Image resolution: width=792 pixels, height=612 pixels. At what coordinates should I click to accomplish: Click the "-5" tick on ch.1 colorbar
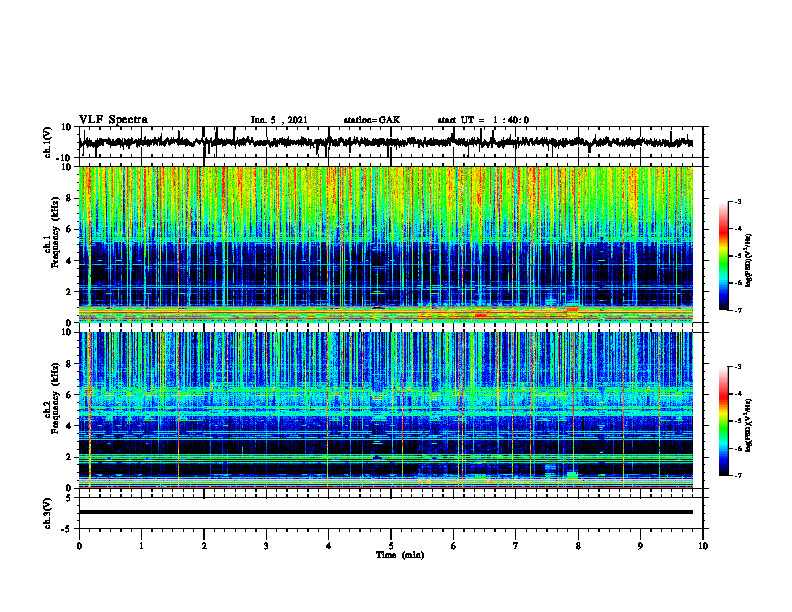pyautogui.click(x=738, y=256)
